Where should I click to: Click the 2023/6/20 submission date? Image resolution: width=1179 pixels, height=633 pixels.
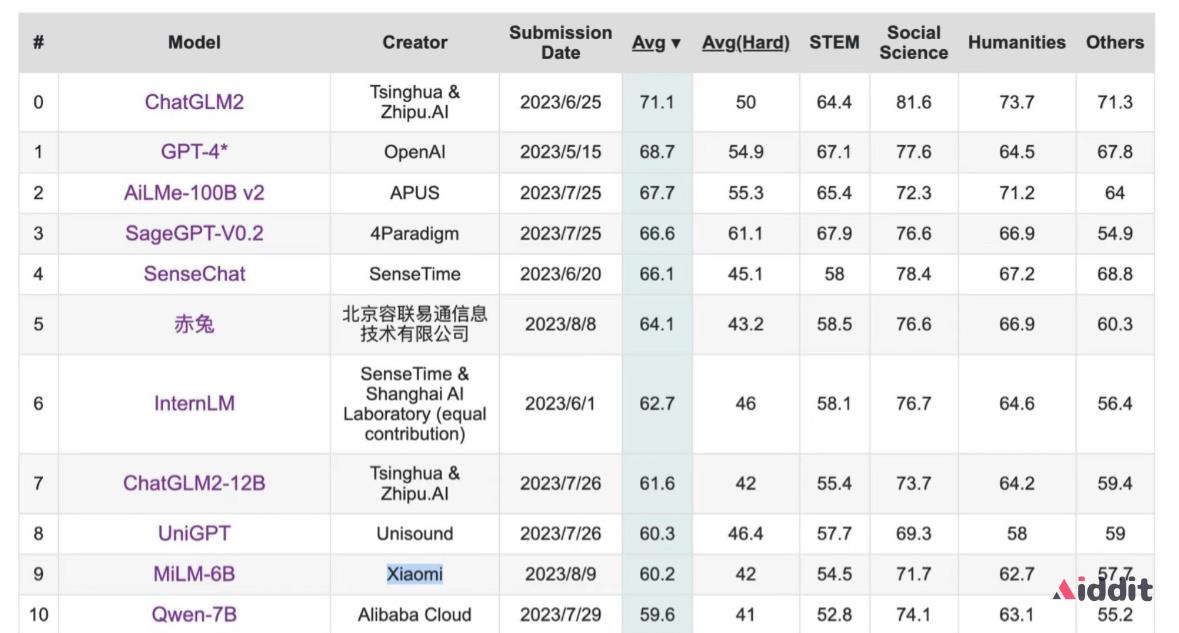560,274
